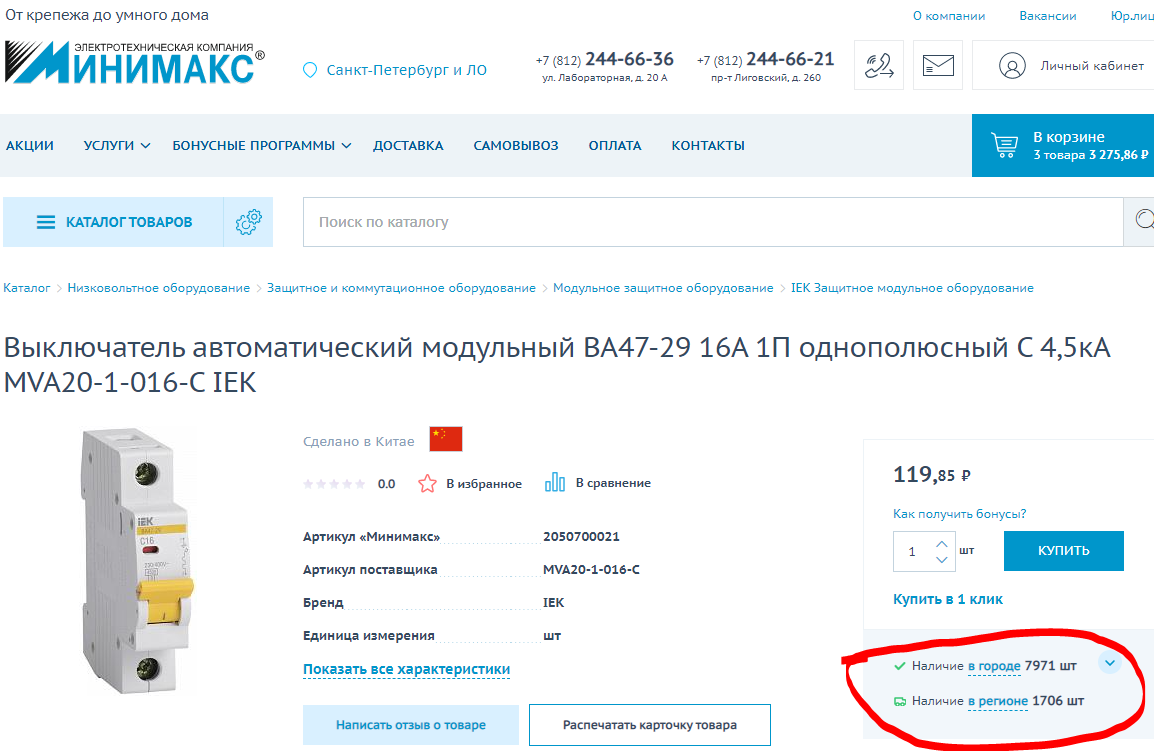
Task: Click the Написать отзыв о товаре button
Action: pyautogui.click(x=411, y=725)
